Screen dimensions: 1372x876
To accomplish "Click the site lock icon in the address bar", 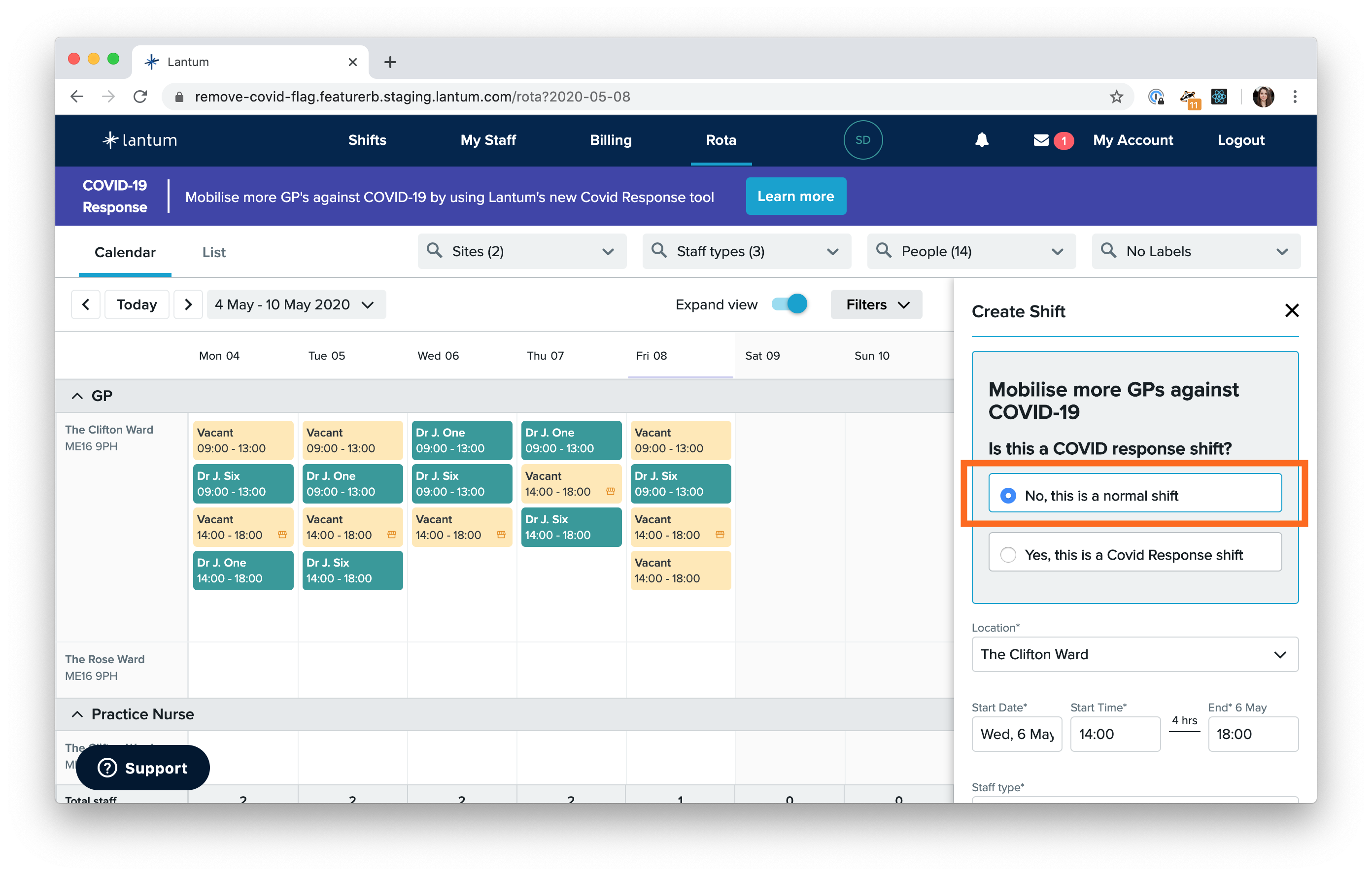I will point(179,97).
